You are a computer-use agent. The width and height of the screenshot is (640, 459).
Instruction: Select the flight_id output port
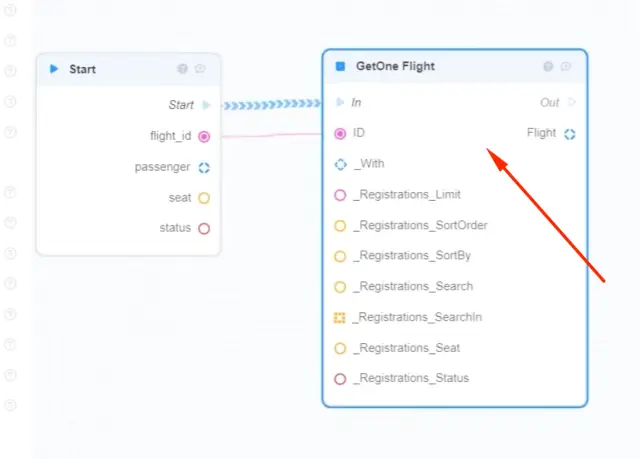point(204,136)
